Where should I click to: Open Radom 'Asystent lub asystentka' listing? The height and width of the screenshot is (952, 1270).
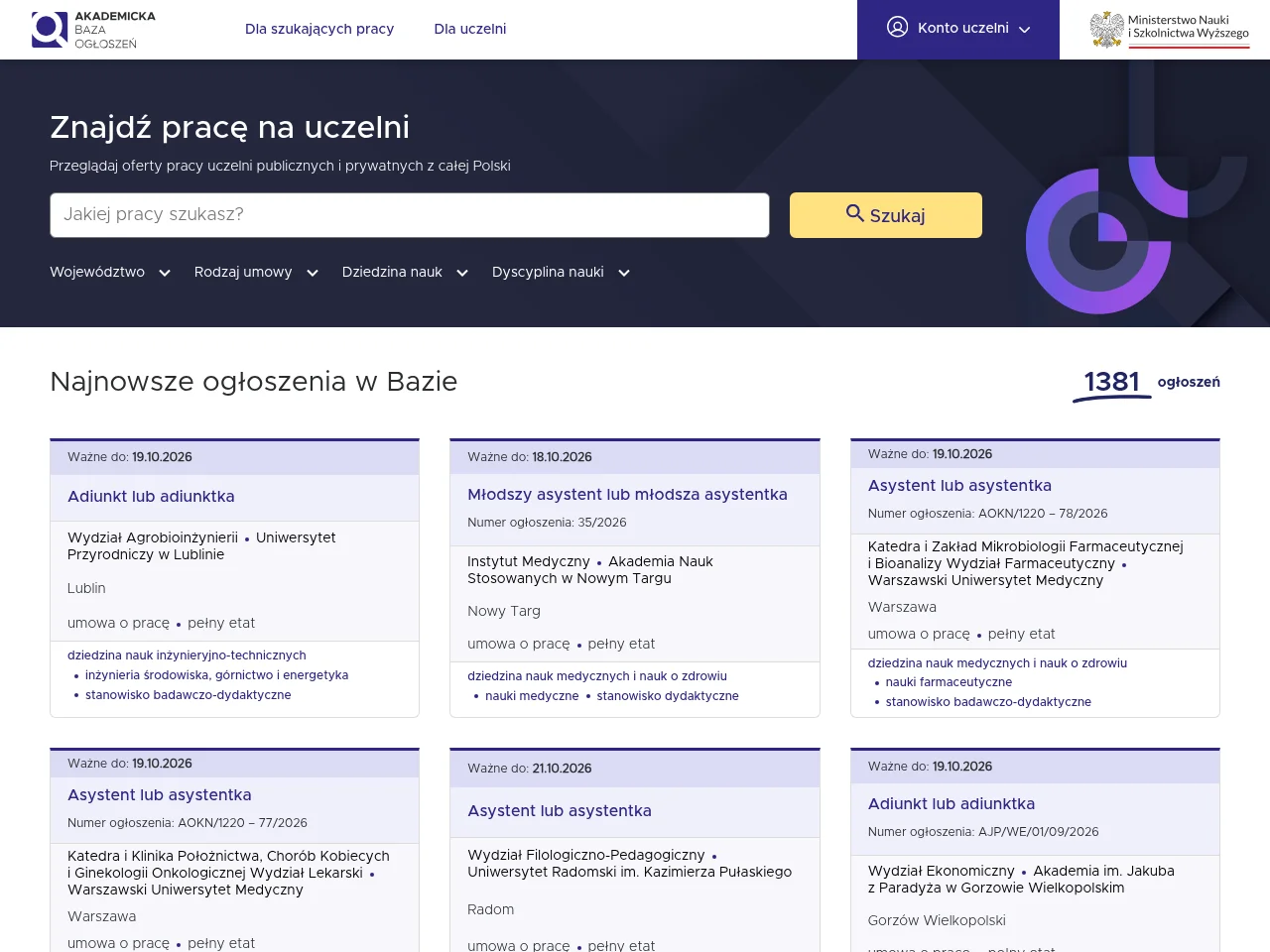[560, 811]
